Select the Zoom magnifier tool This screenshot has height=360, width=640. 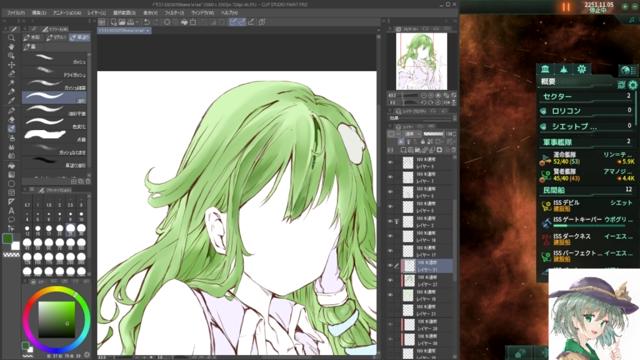(x=11, y=38)
